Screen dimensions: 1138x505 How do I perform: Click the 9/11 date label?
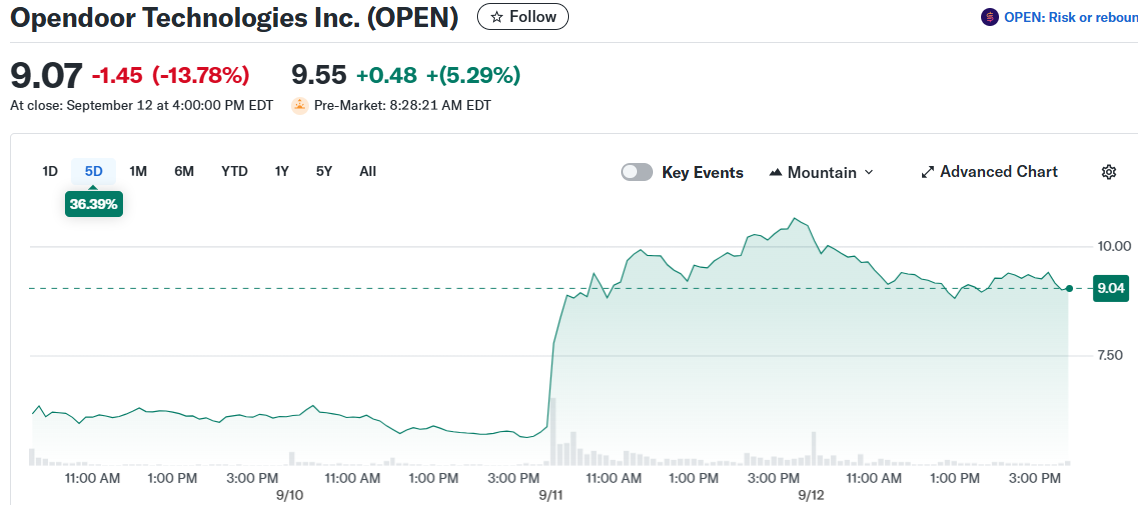click(551, 494)
